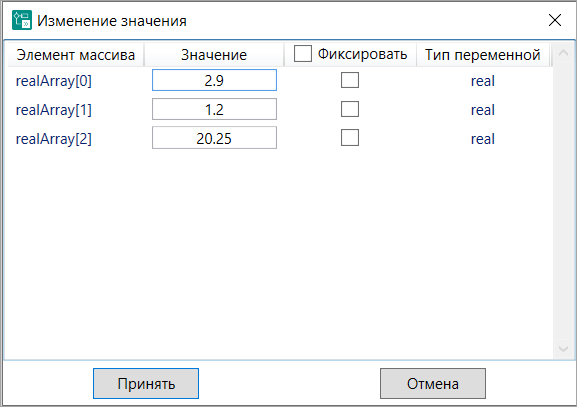This screenshot has height=407, width=577.
Task: Select the value field showing 1.2
Action: point(214,109)
